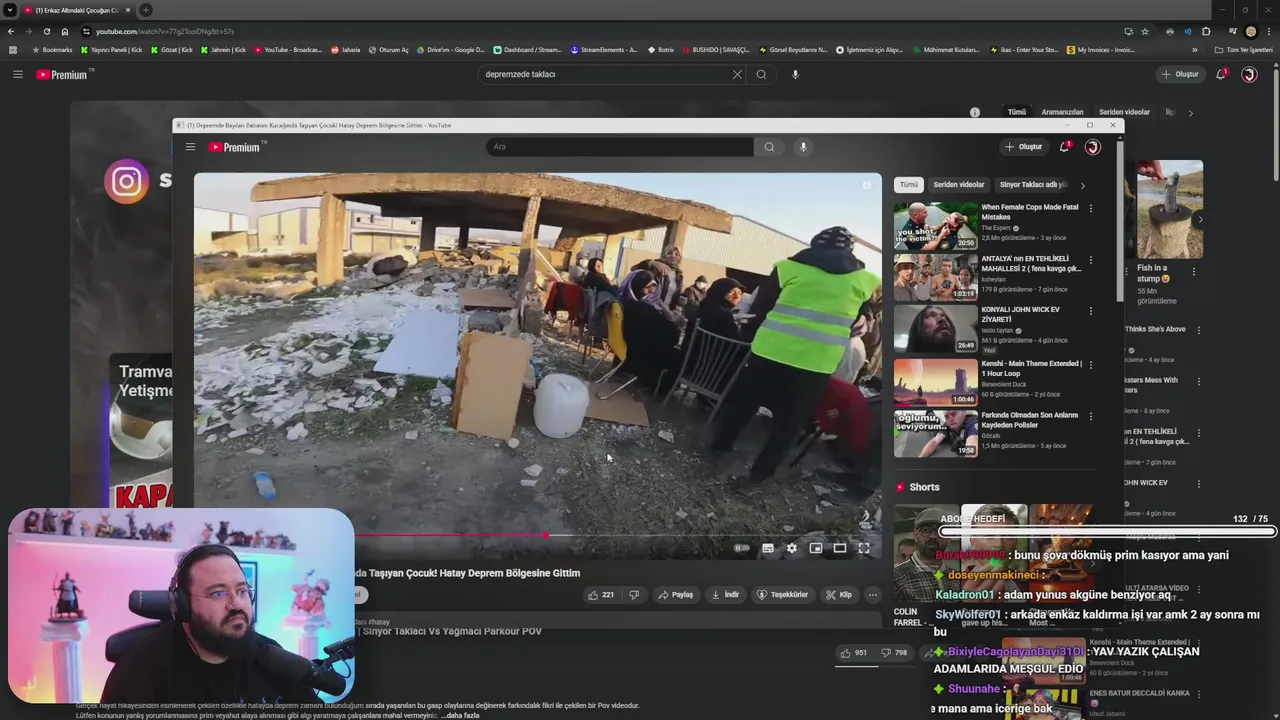1280x720 pixels.
Task: Select Seriden videolar chip in the background page
Action: tap(1124, 112)
